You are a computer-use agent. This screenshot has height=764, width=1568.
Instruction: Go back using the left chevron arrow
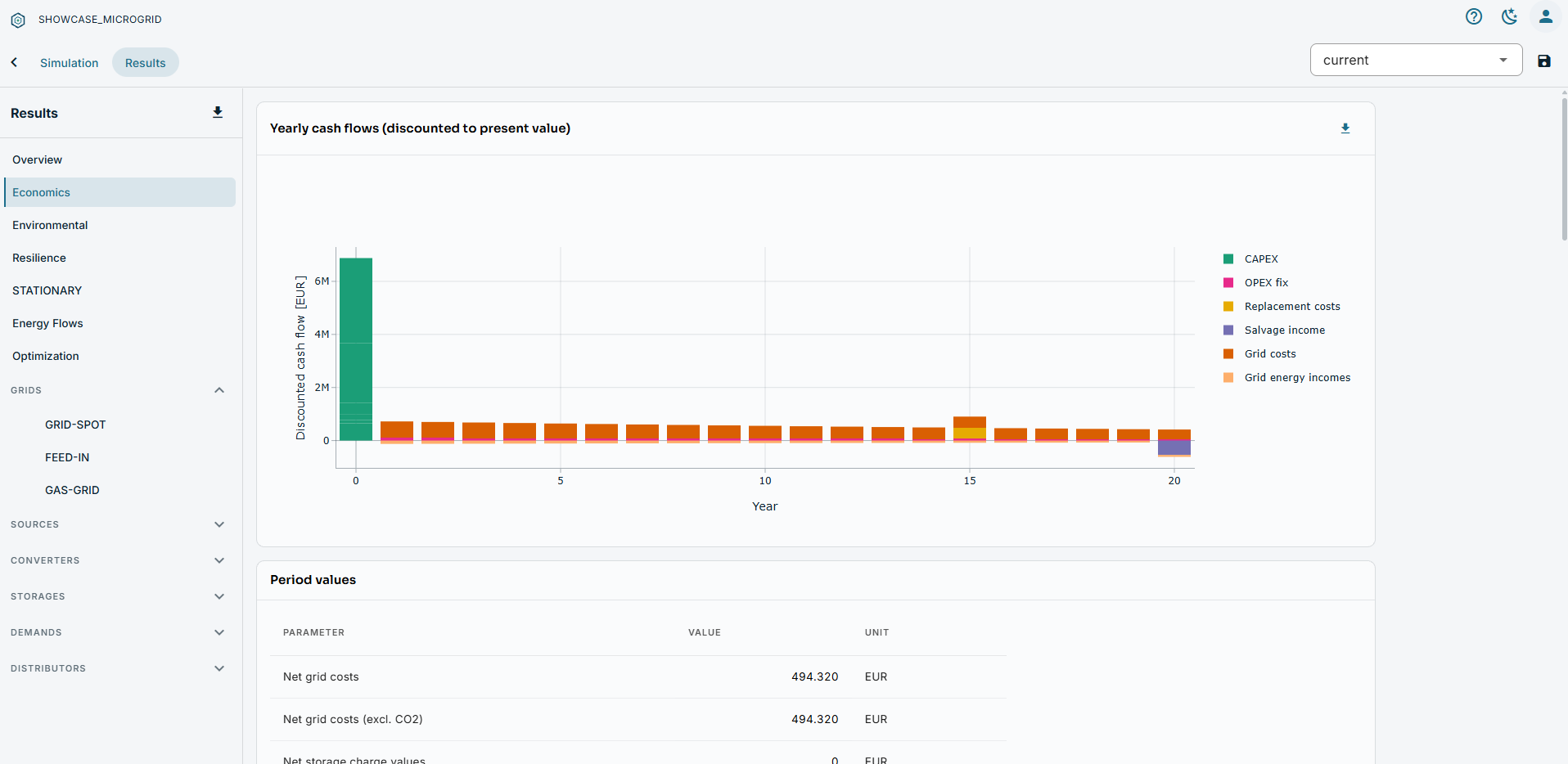pyautogui.click(x=14, y=62)
